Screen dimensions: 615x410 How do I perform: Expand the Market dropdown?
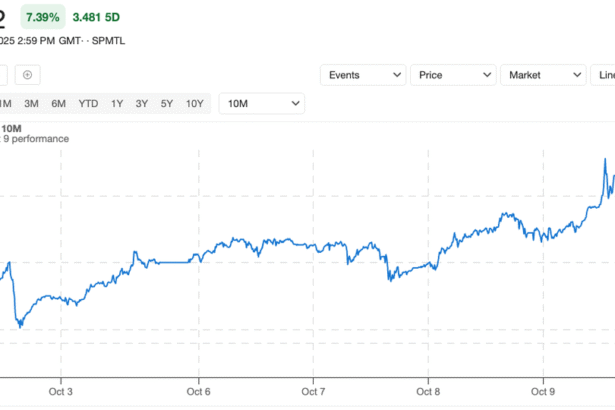[543, 75]
